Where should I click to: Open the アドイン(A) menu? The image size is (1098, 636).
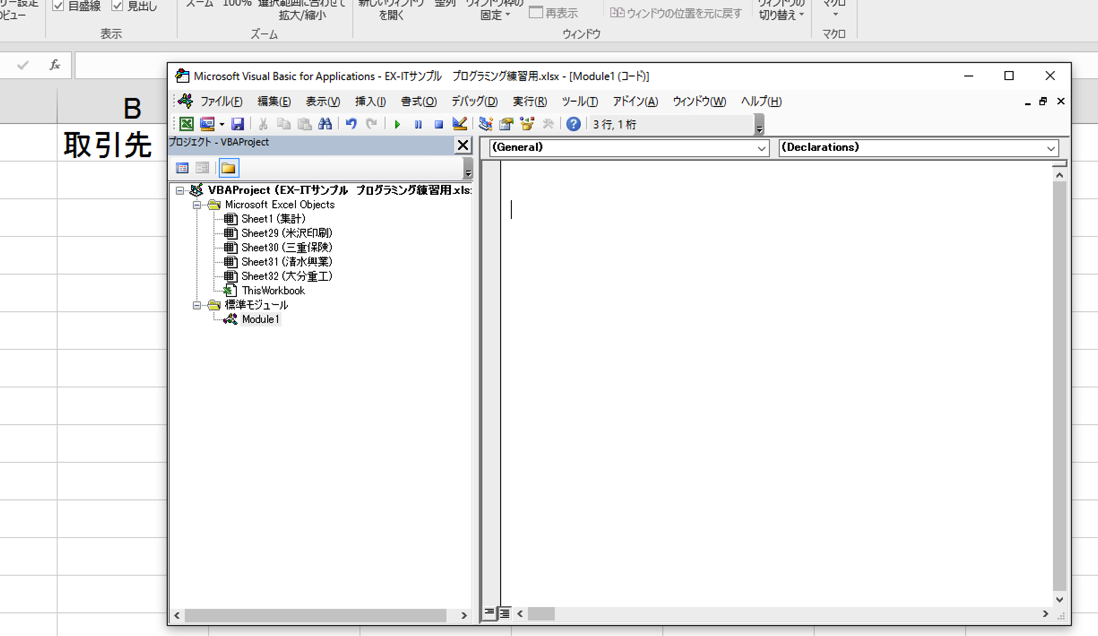635,102
